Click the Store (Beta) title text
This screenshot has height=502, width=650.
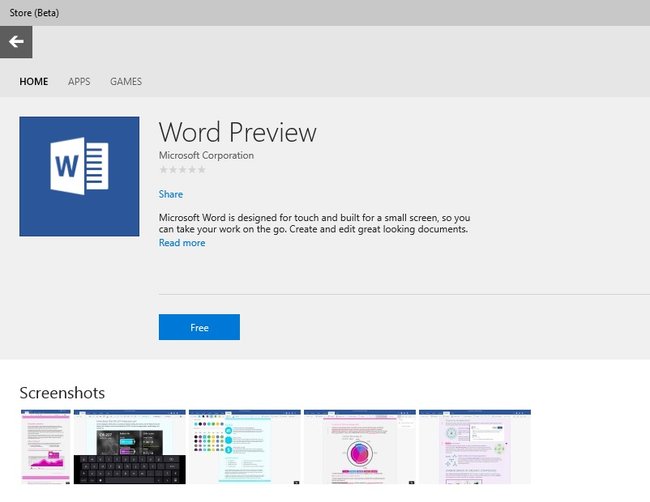pyautogui.click(x=34, y=13)
